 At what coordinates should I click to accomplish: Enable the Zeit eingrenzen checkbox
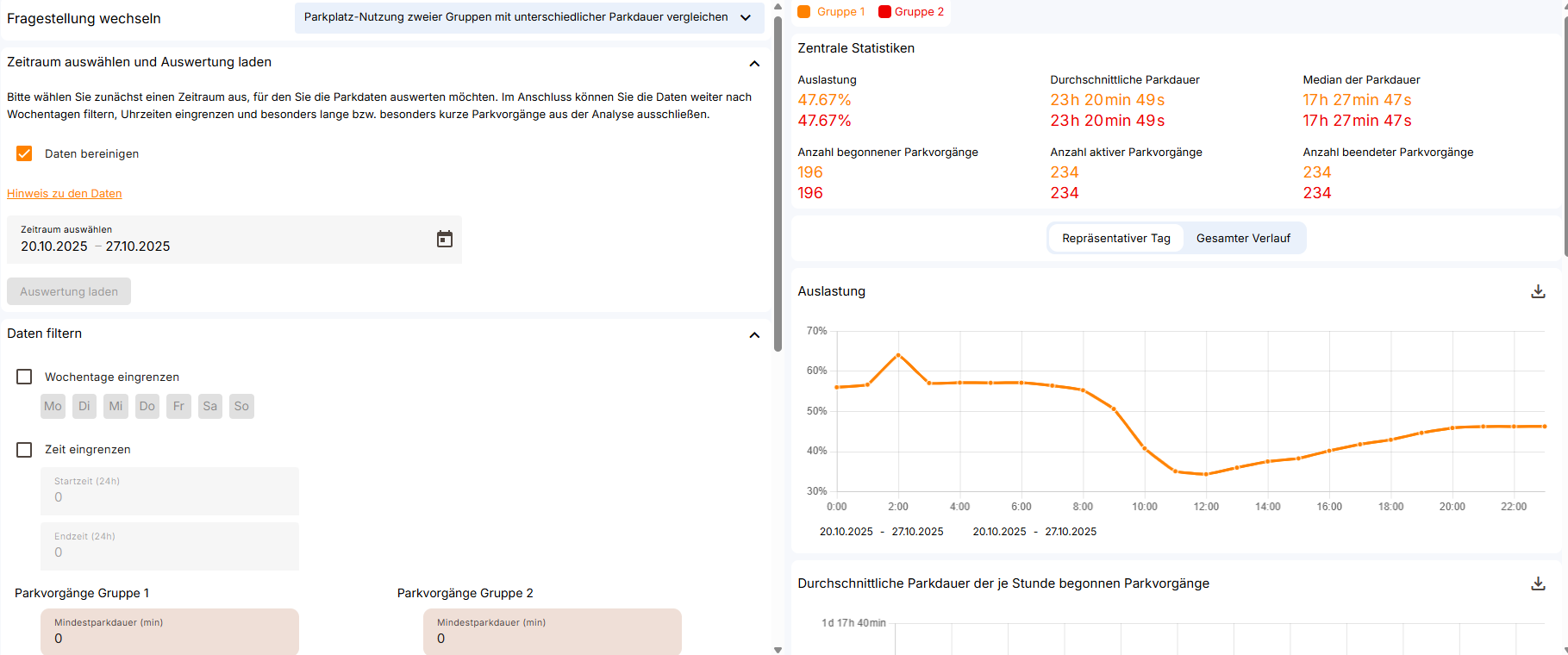coord(24,450)
